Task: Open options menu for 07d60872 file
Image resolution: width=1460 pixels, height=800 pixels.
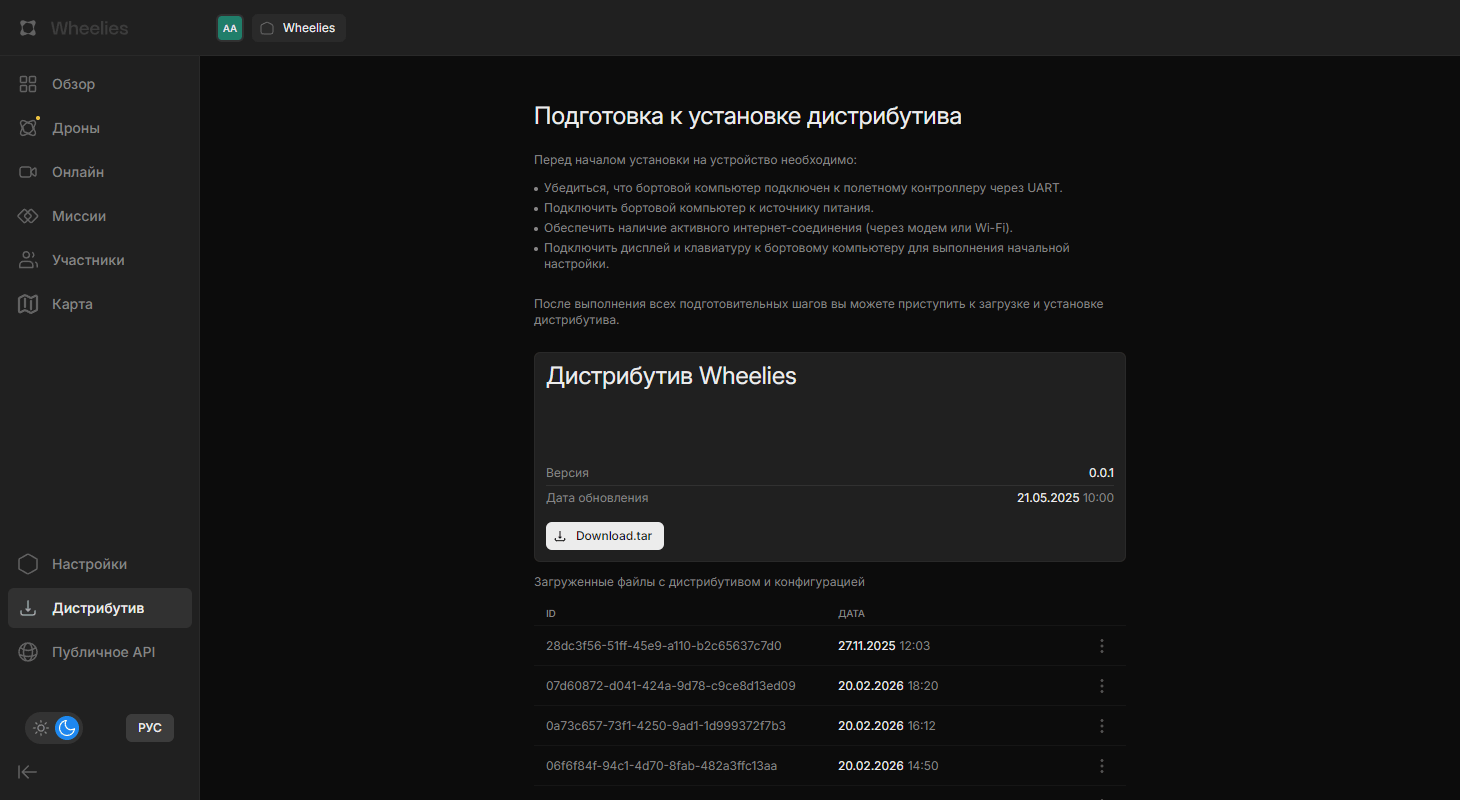Action: click(1102, 686)
